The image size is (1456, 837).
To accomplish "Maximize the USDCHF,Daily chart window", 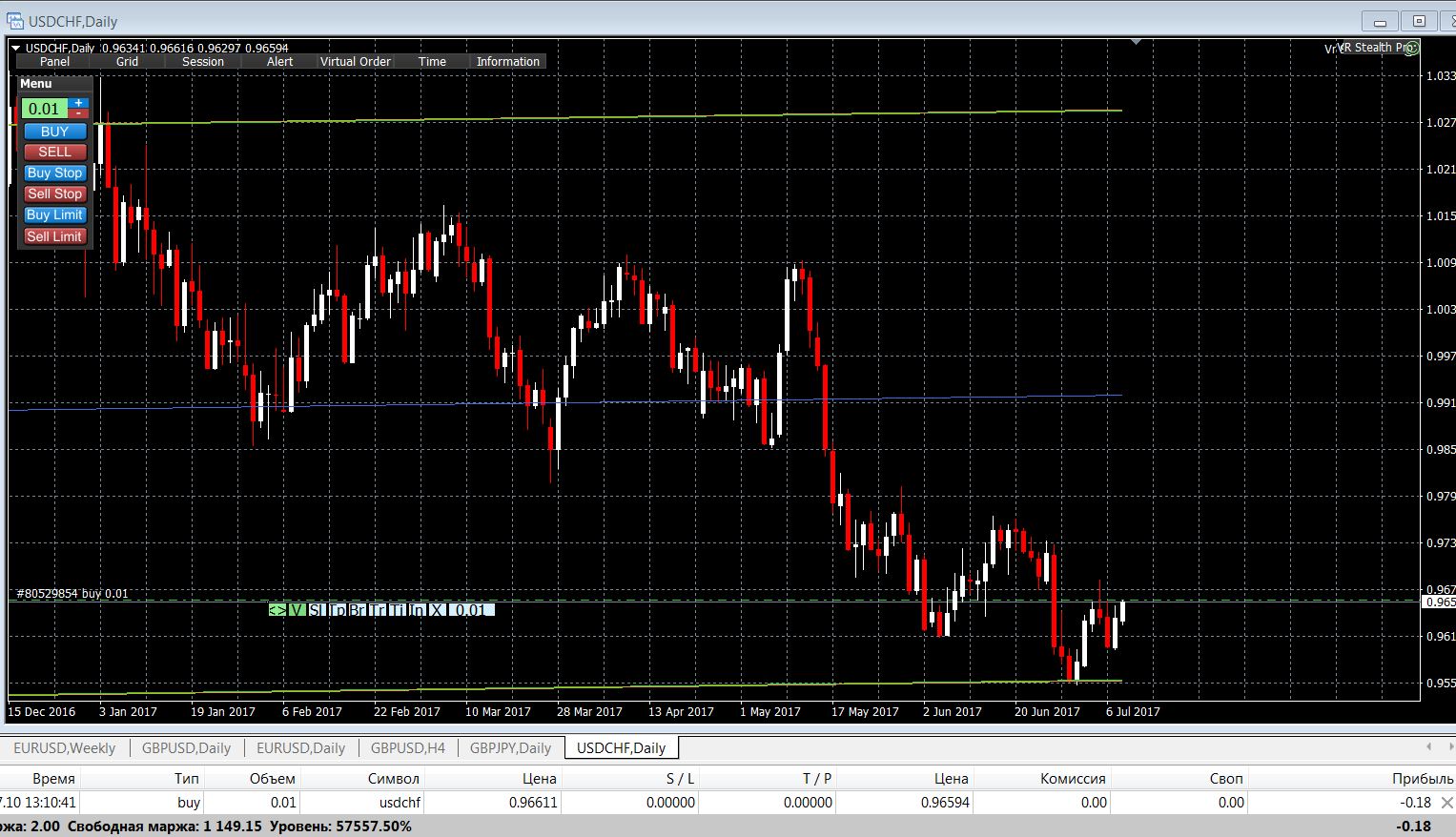I will 1419,21.
